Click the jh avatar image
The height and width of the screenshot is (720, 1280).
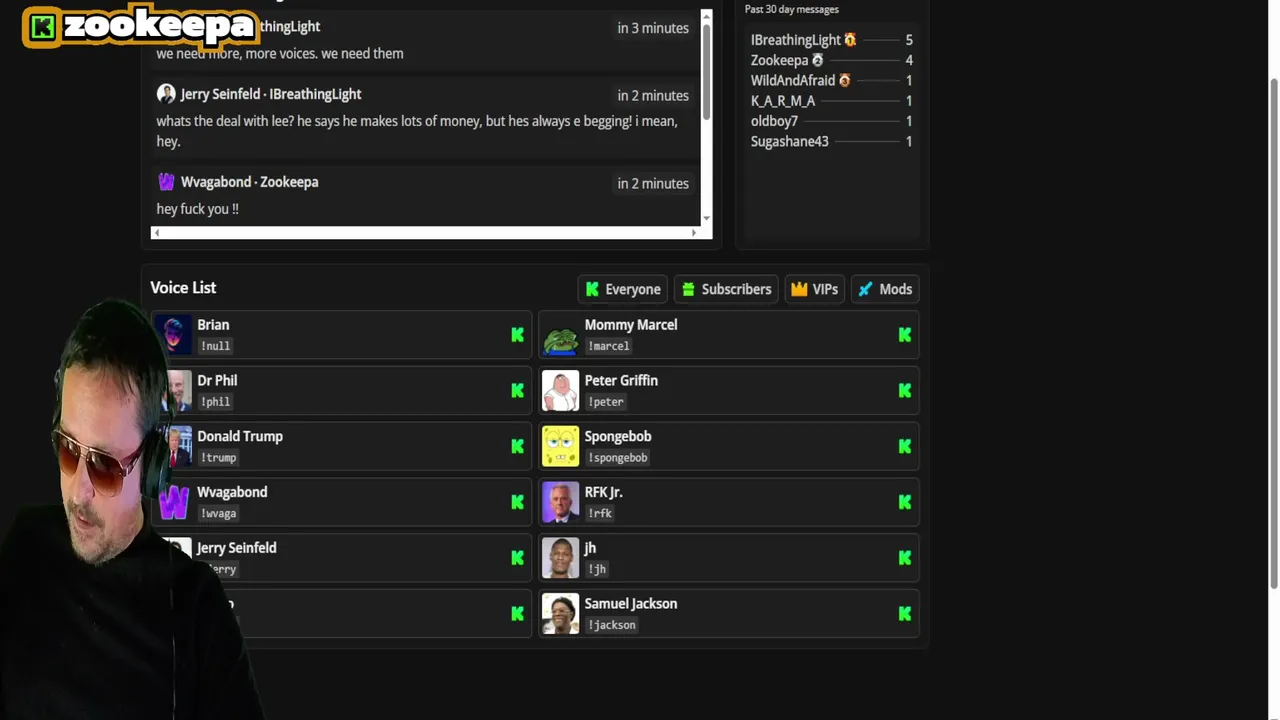point(560,558)
